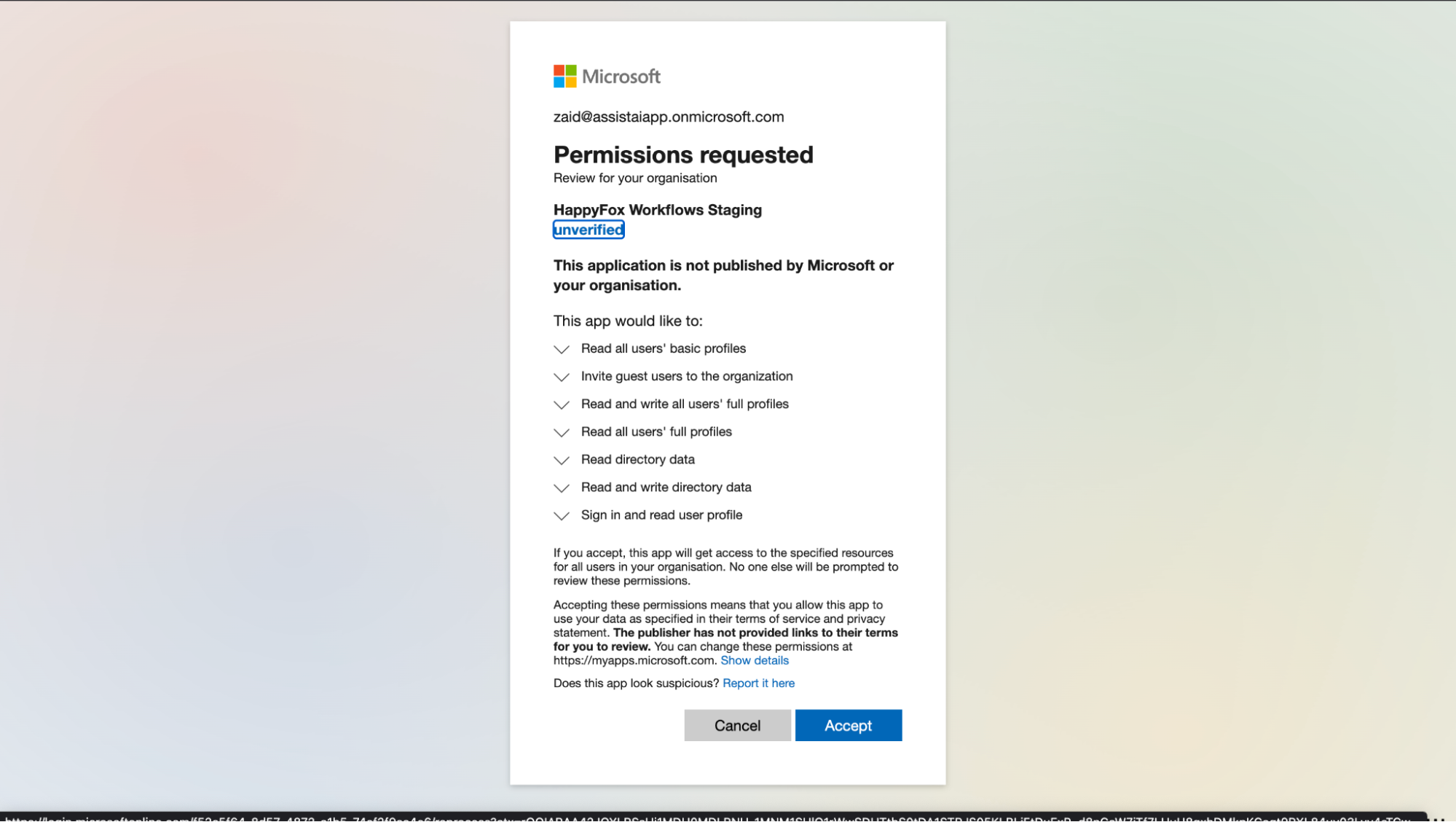This screenshot has width=1456, height=822.
Task: Expand 'Read directory data' chevron
Action: click(x=562, y=461)
